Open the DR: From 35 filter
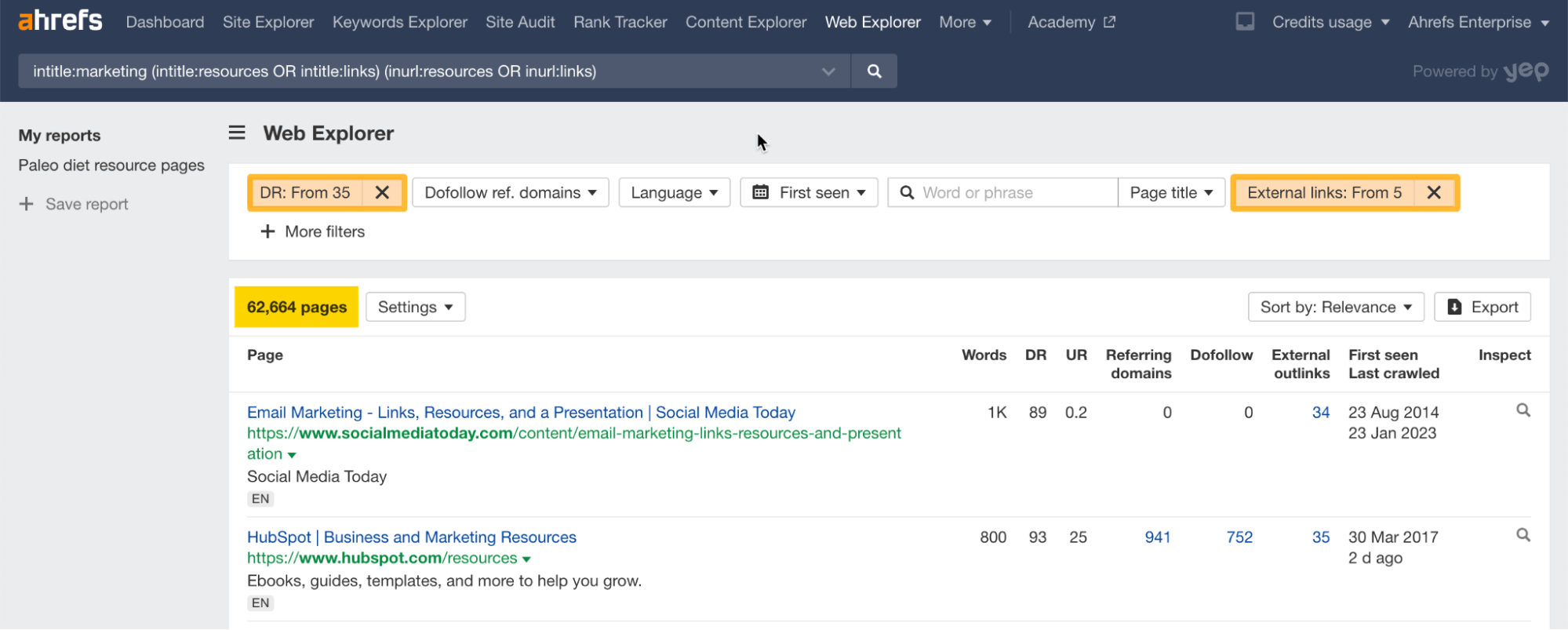The image size is (1568, 630). [305, 192]
